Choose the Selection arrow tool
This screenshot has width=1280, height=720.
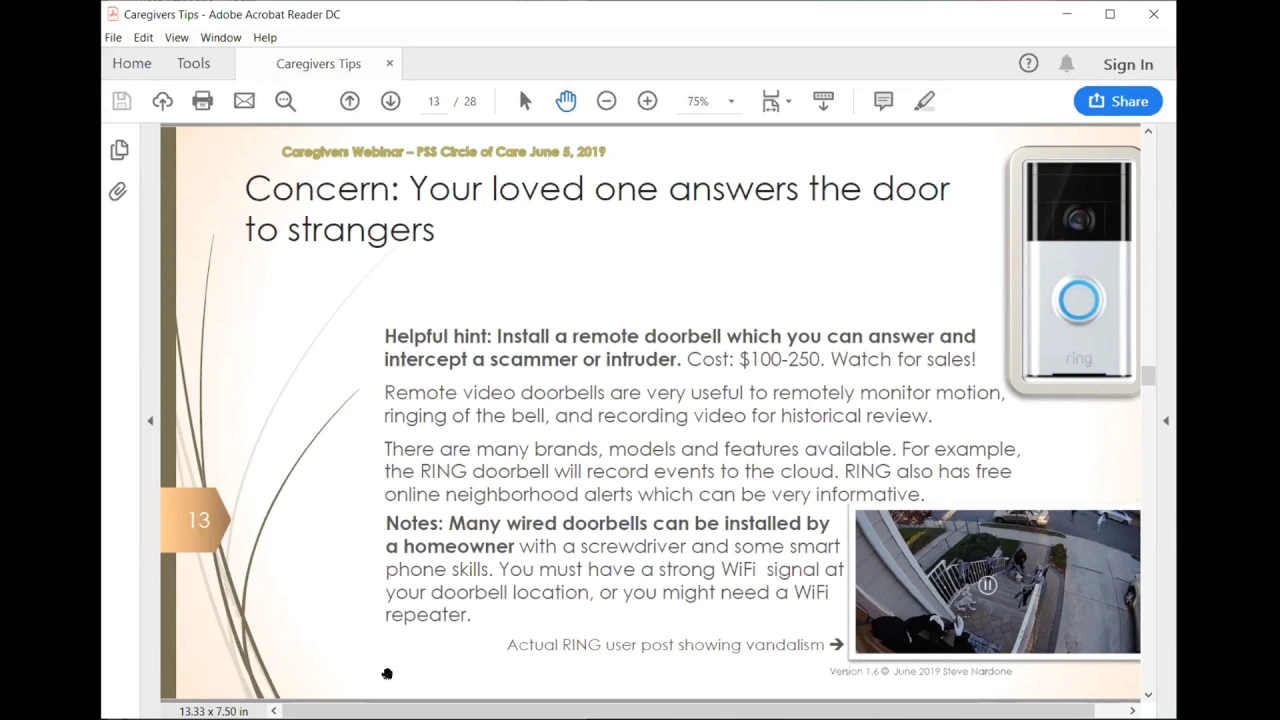(x=525, y=101)
